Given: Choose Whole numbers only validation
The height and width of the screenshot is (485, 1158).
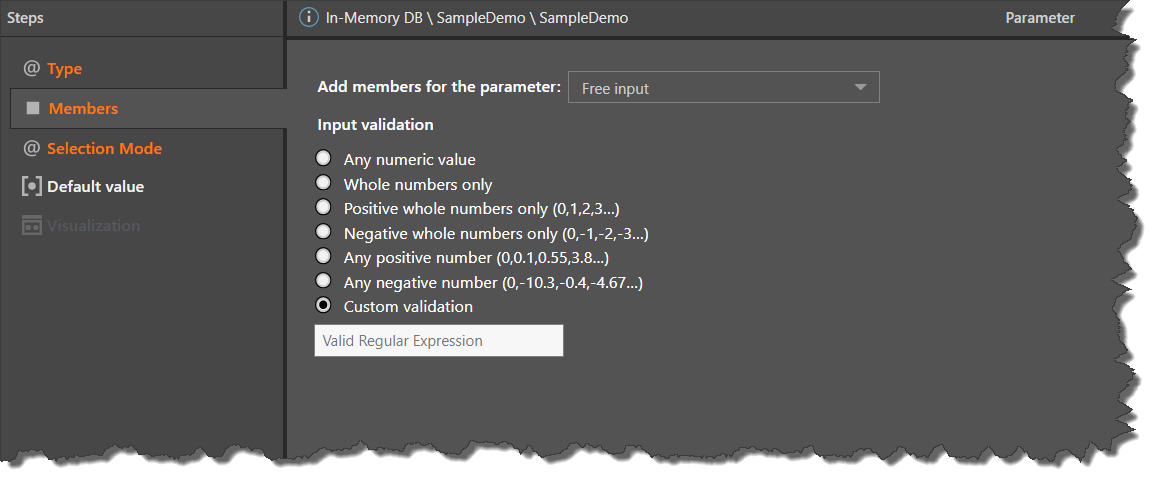Looking at the screenshot, I should click(323, 183).
